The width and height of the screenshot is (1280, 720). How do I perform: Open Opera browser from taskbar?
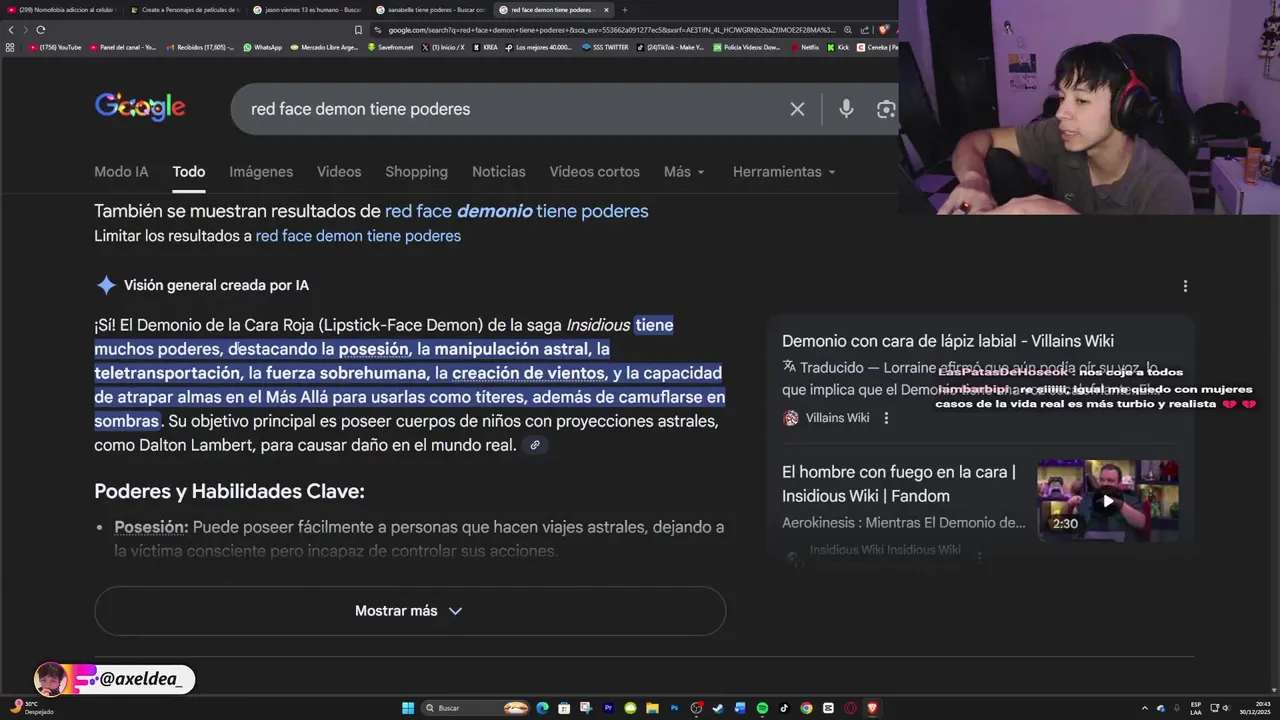point(850,708)
